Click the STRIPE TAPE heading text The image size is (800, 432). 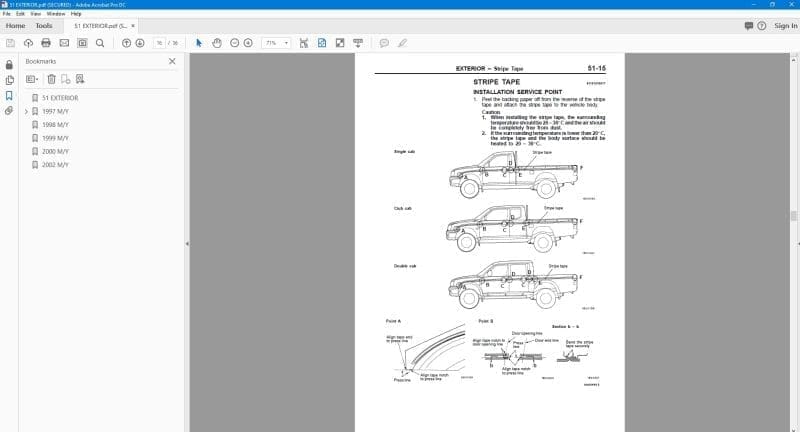[x=496, y=82]
